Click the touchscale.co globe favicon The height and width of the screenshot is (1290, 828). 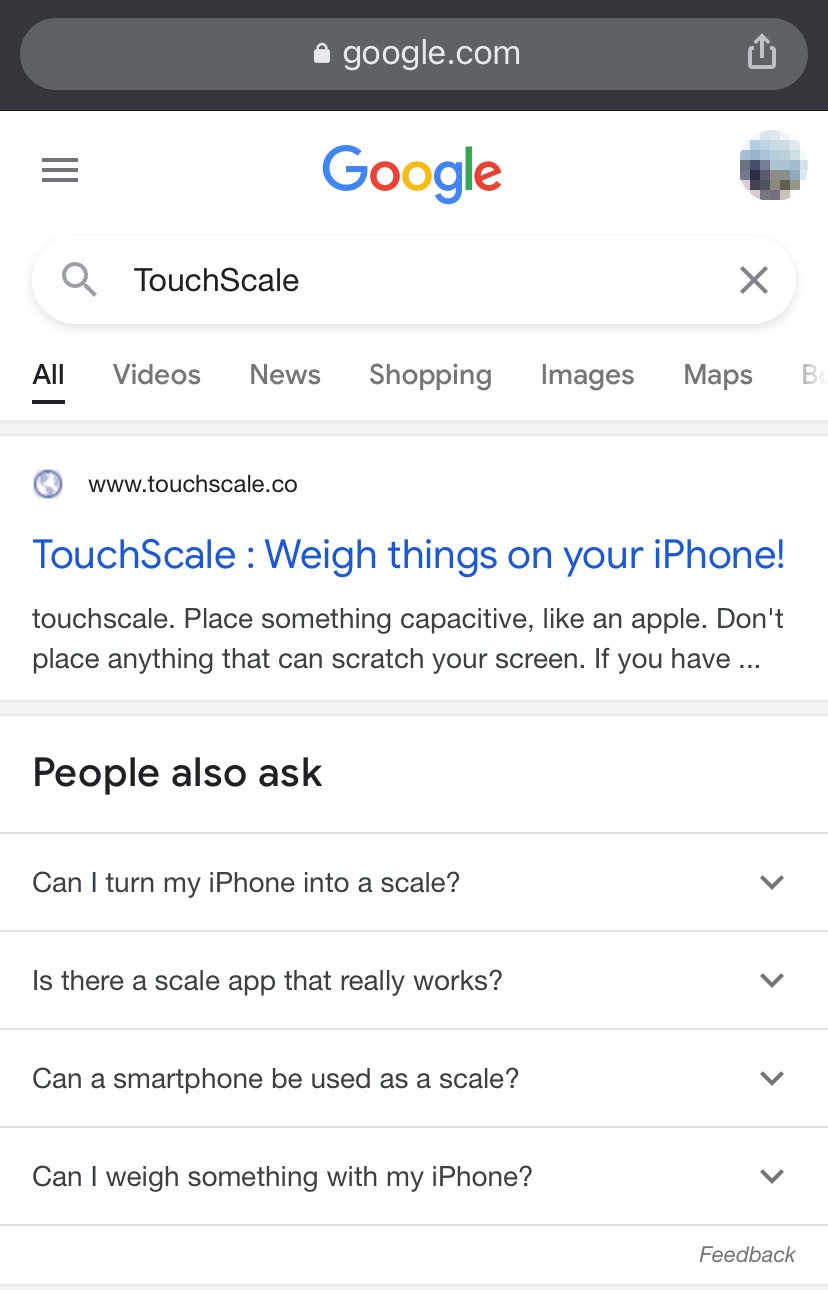click(x=48, y=485)
